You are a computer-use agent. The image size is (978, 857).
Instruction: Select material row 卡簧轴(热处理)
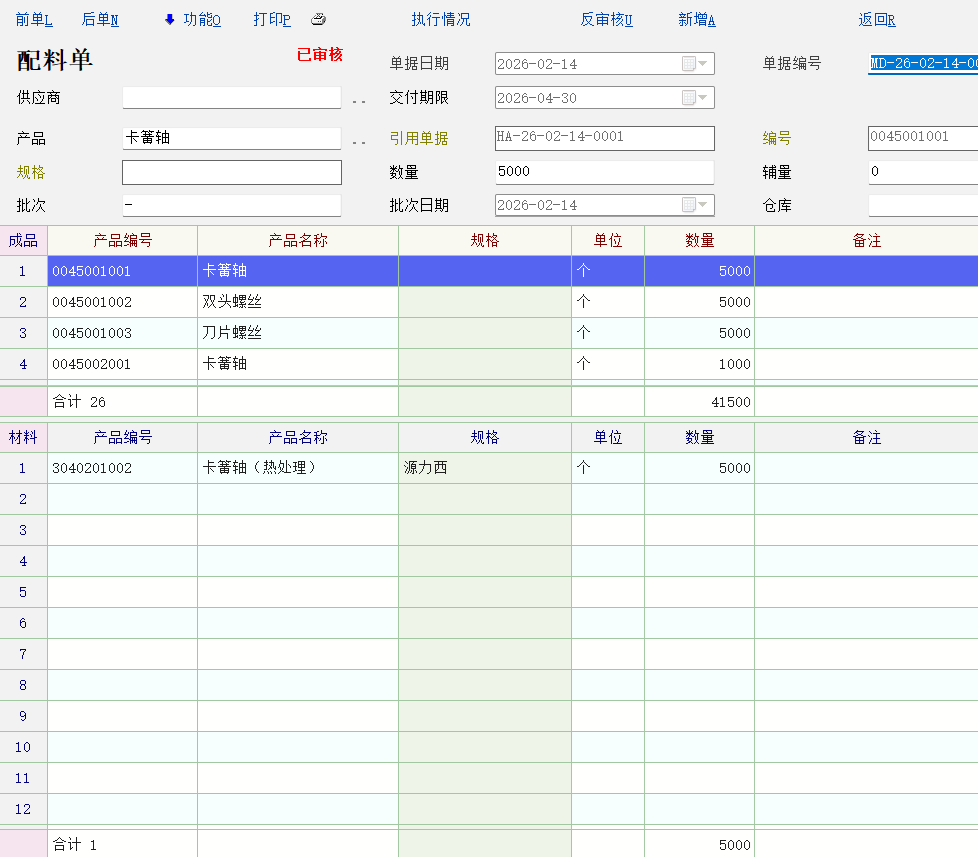tap(260, 468)
